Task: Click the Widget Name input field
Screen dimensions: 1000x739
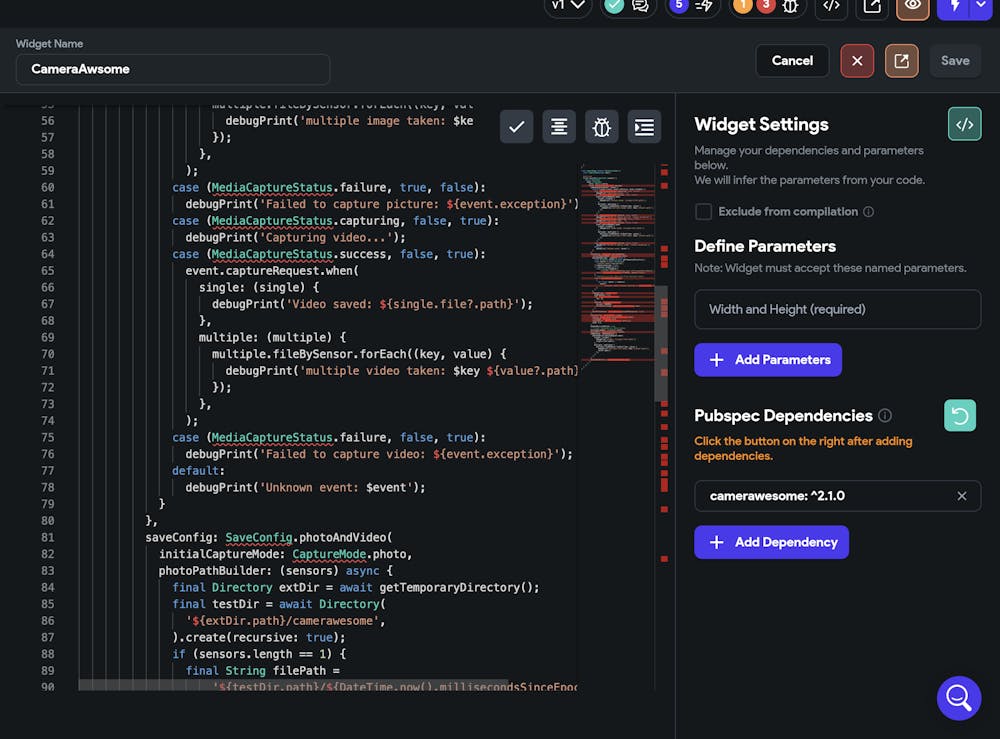Action: pyautogui.click(x=173, y=70)
